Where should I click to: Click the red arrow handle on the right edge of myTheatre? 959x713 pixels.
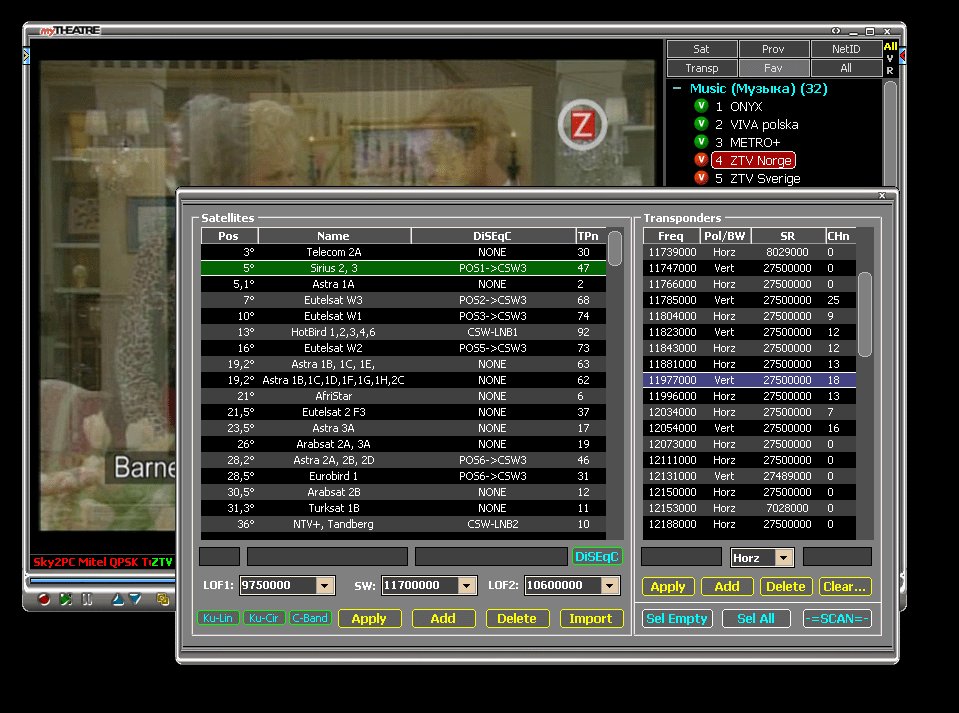tap(902, 56)
